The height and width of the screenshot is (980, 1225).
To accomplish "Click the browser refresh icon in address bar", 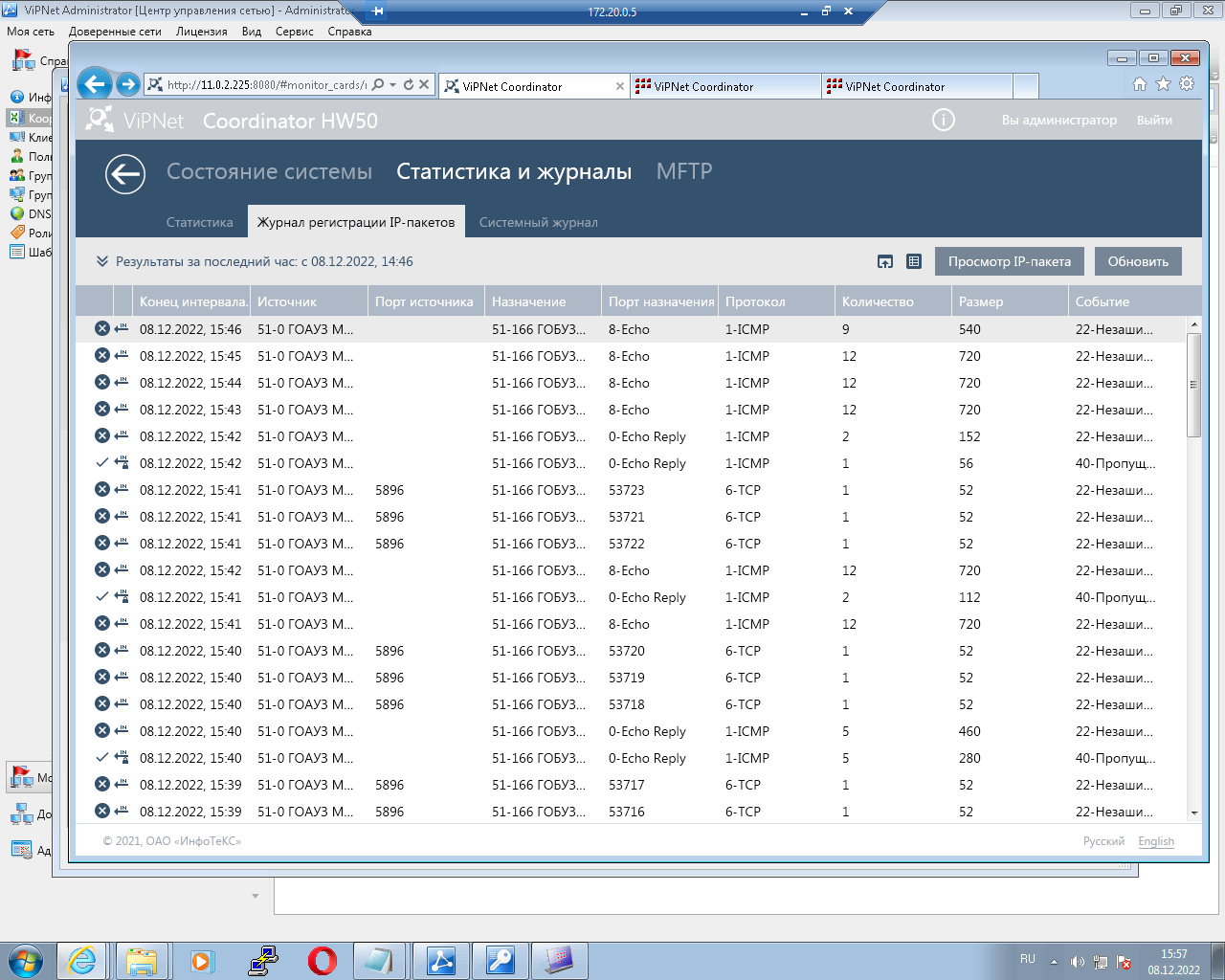I will 409,84.
